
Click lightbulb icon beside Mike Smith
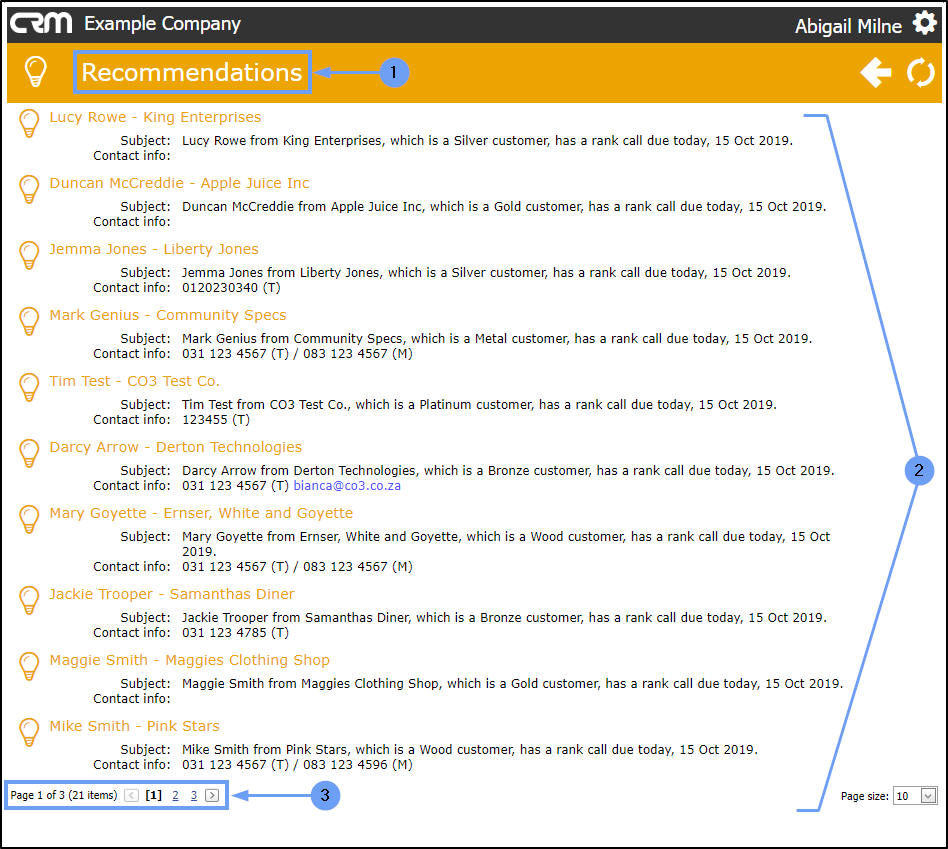pos(29,732)
